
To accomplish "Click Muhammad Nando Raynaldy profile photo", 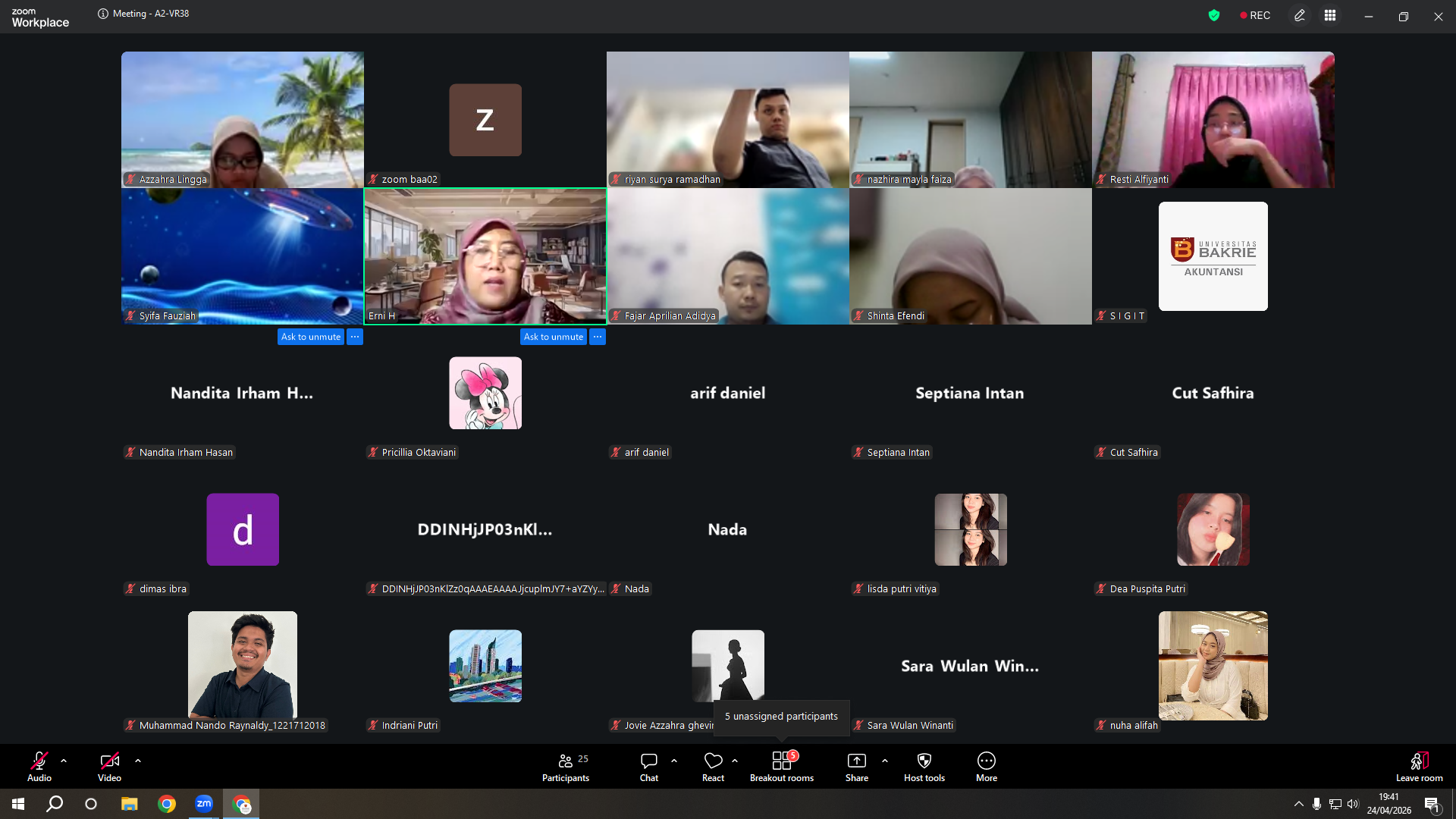I will coord(243,665).
